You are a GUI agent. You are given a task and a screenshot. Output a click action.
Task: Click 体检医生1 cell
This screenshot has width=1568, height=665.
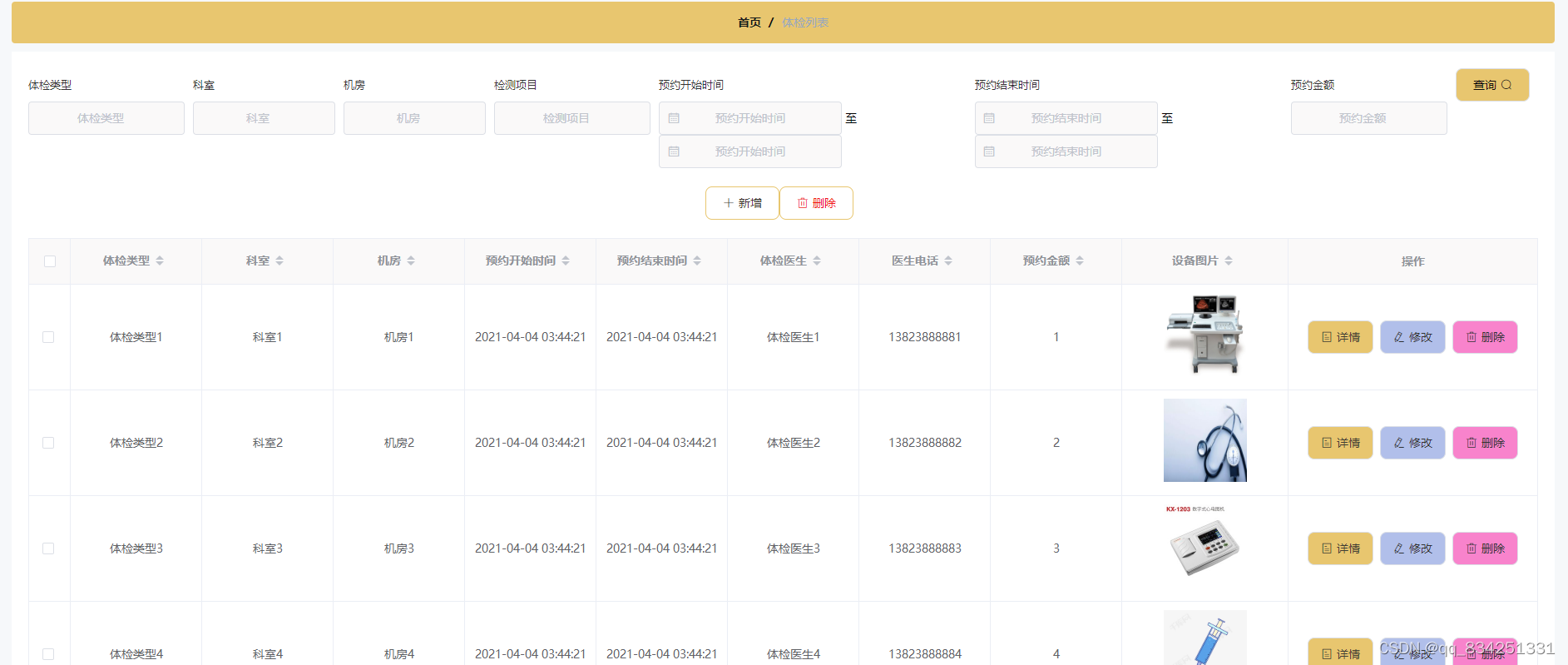(x=793, y=337)
